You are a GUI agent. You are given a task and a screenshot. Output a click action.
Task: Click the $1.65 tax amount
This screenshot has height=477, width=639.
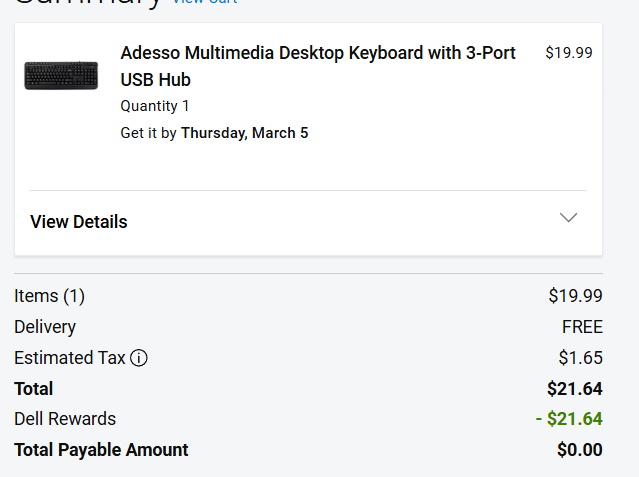tap(580, 358)
